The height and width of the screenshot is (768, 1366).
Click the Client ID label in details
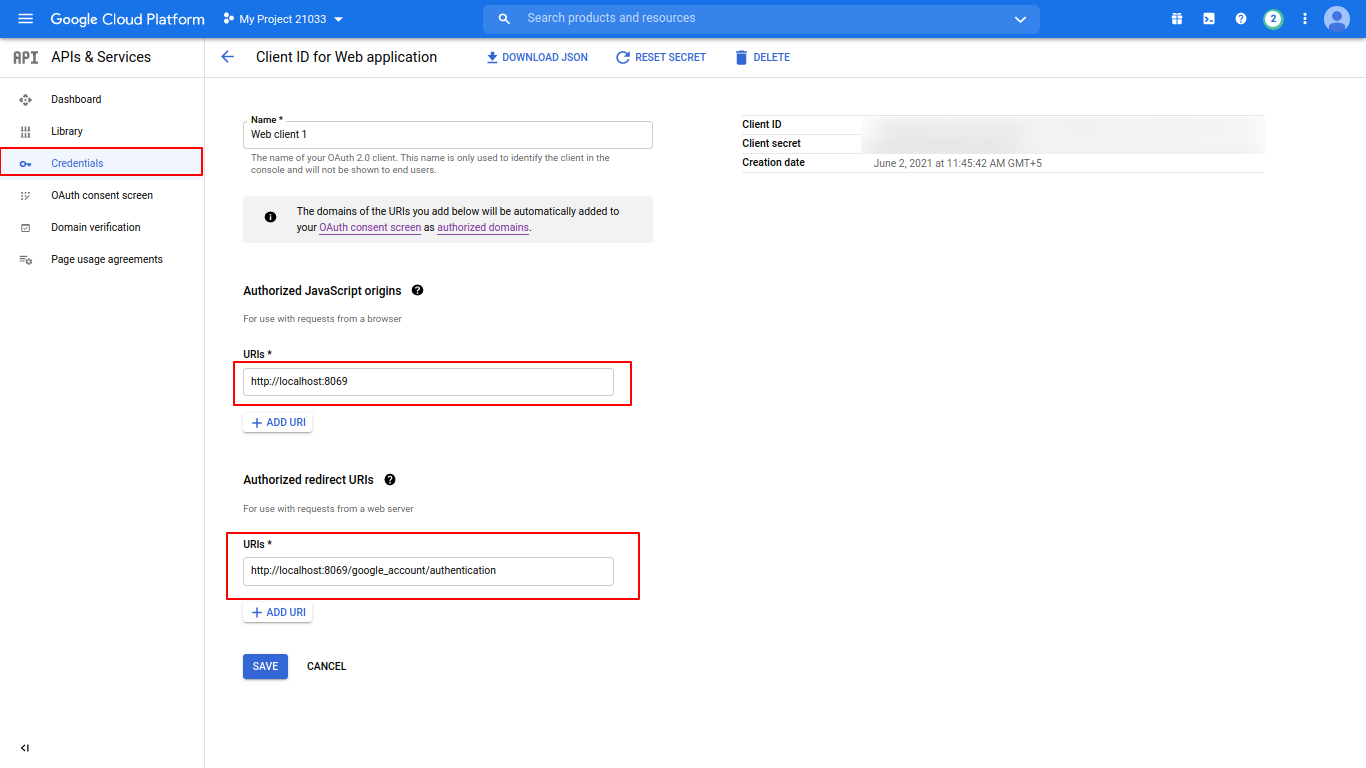click(x=762, y=125)
